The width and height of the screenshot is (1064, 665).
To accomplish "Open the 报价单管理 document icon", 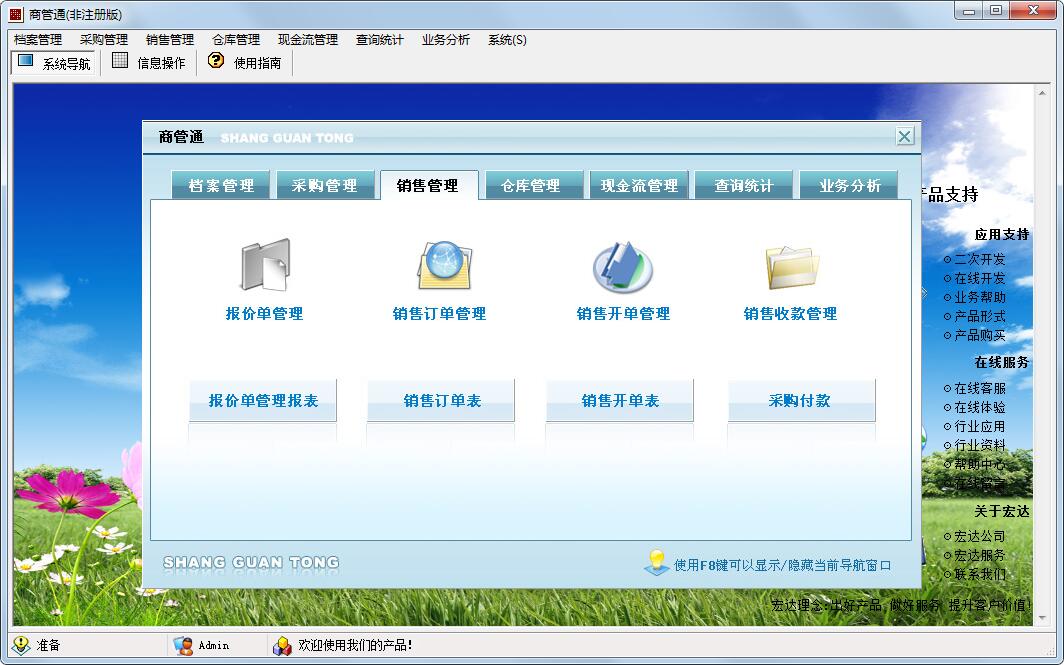I will point(264,266).
